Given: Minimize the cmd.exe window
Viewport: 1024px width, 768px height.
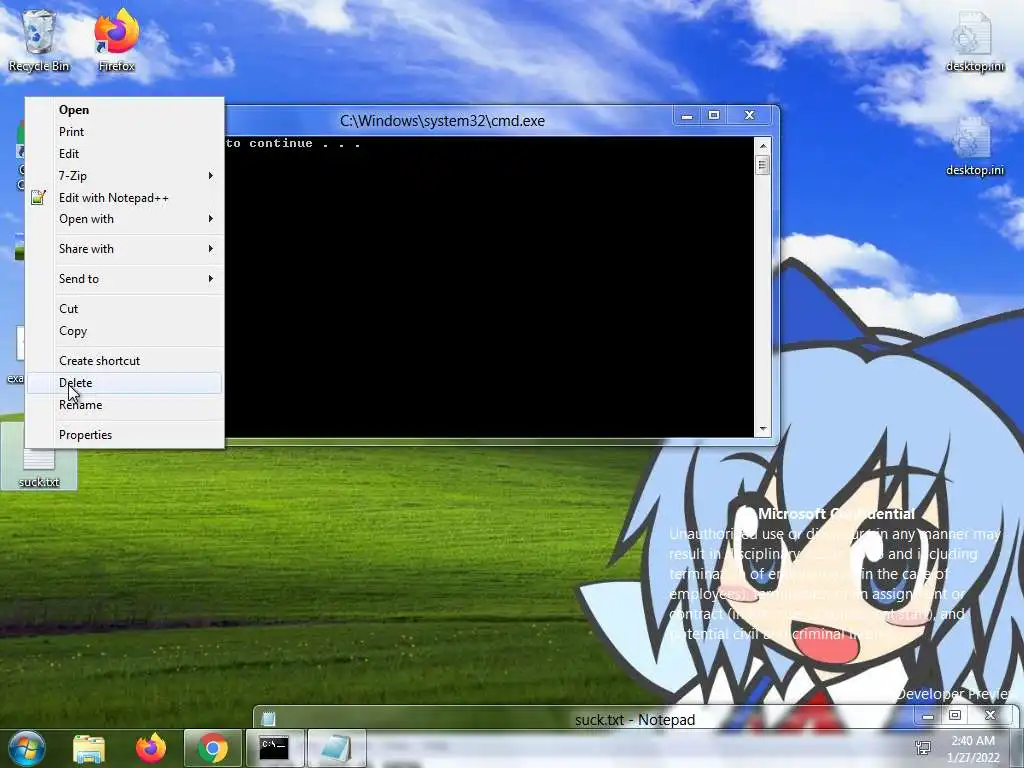Looking at the screenshot, I should 687,116.
